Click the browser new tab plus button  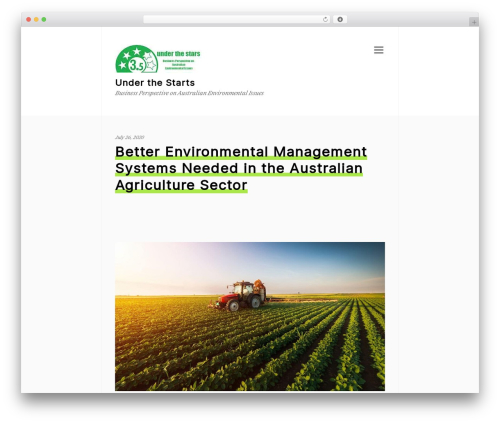coord(474,22)
